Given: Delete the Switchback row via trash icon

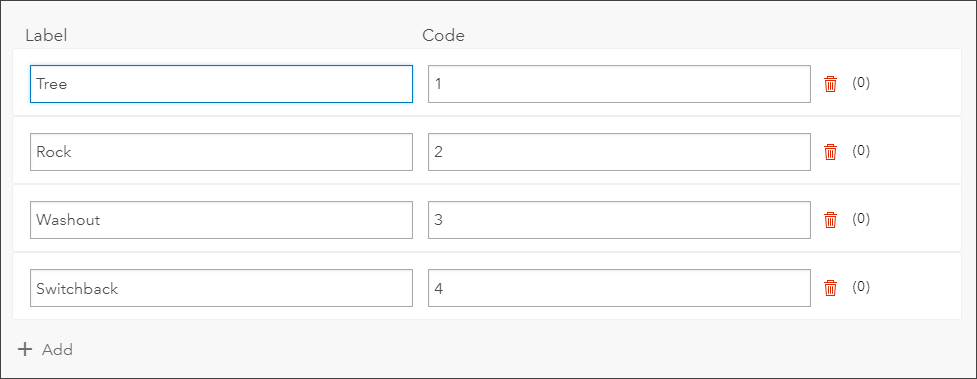Looking at the screenshot, I should coord(830,288).
